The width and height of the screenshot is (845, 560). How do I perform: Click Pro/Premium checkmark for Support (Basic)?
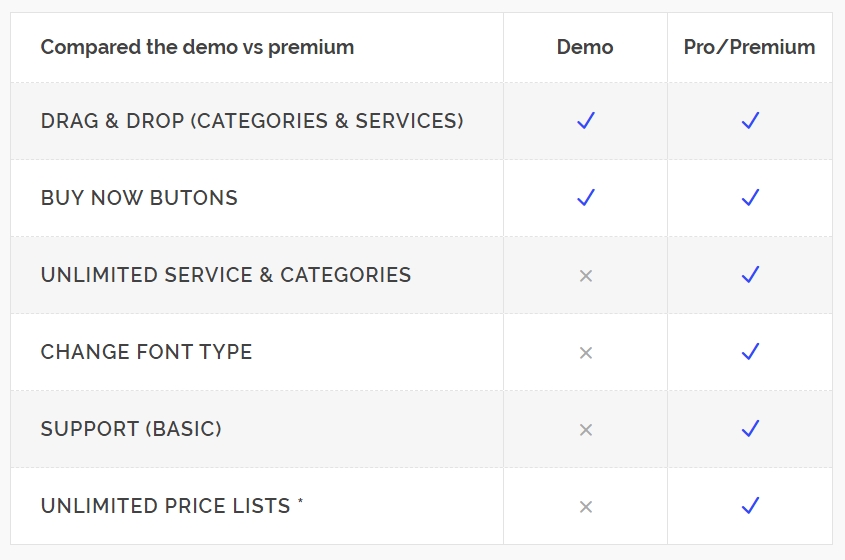[750, 428]
